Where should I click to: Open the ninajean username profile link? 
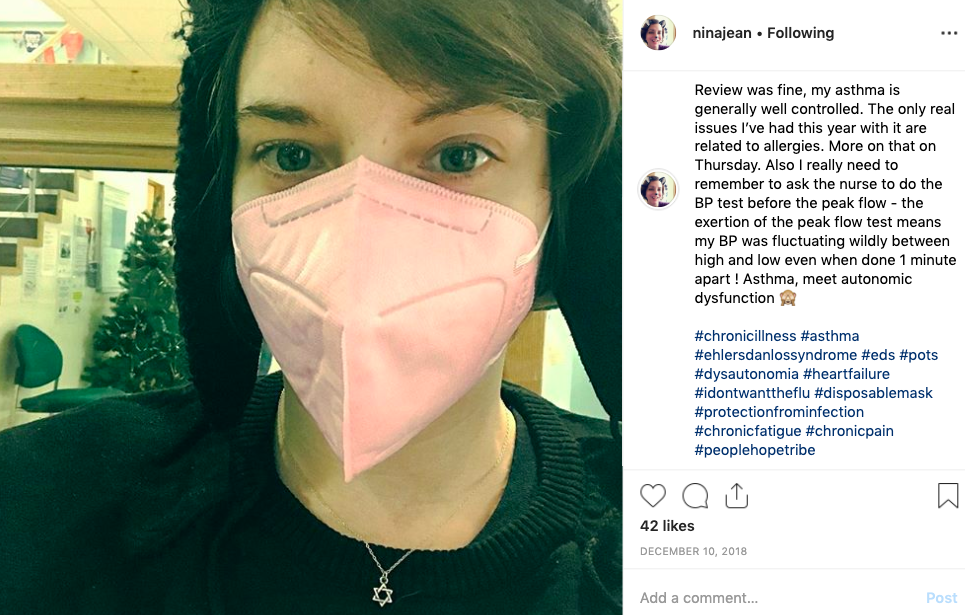[721, 33]
